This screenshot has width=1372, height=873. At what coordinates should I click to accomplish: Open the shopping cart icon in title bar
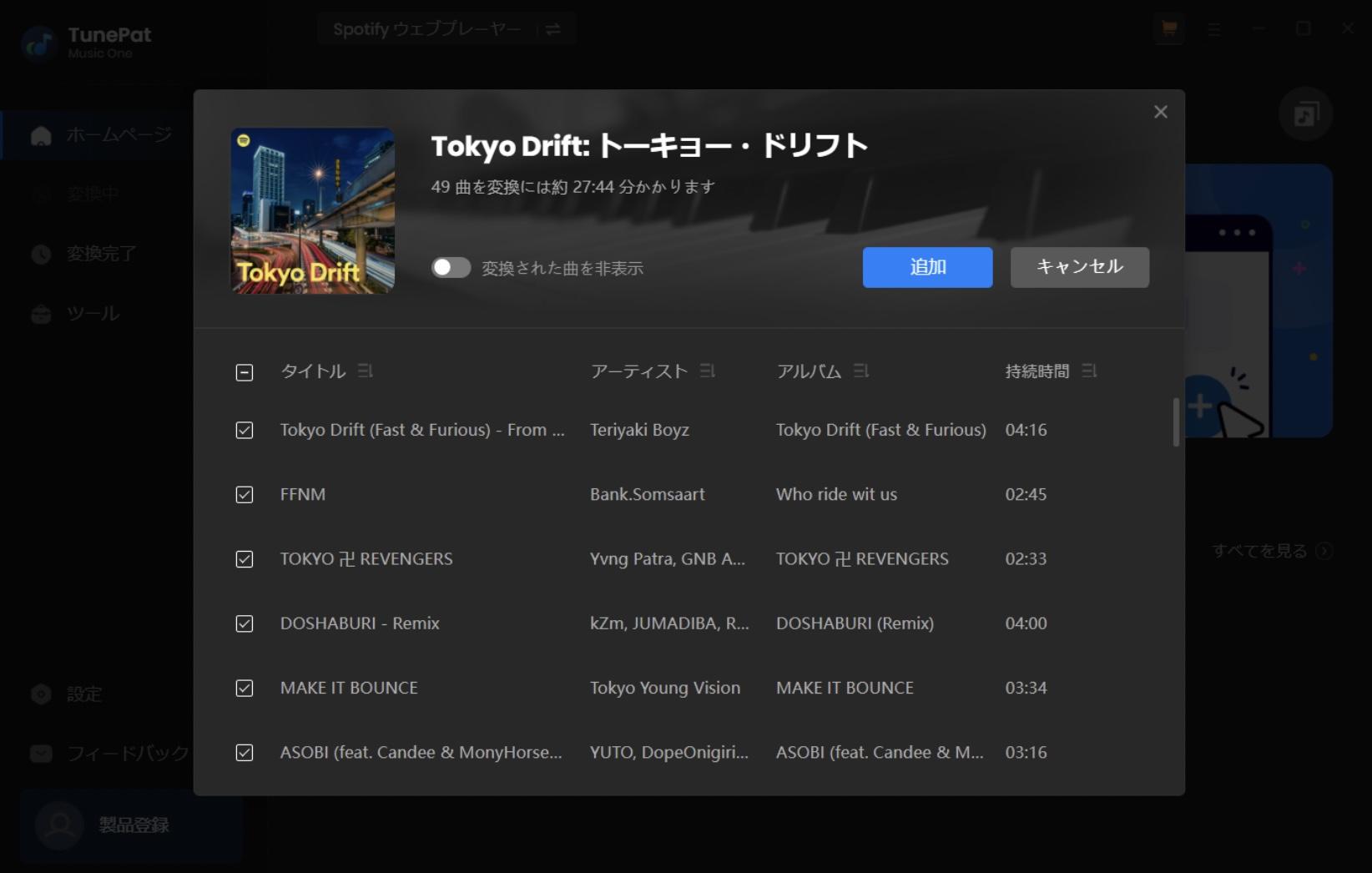(1169, 28)
